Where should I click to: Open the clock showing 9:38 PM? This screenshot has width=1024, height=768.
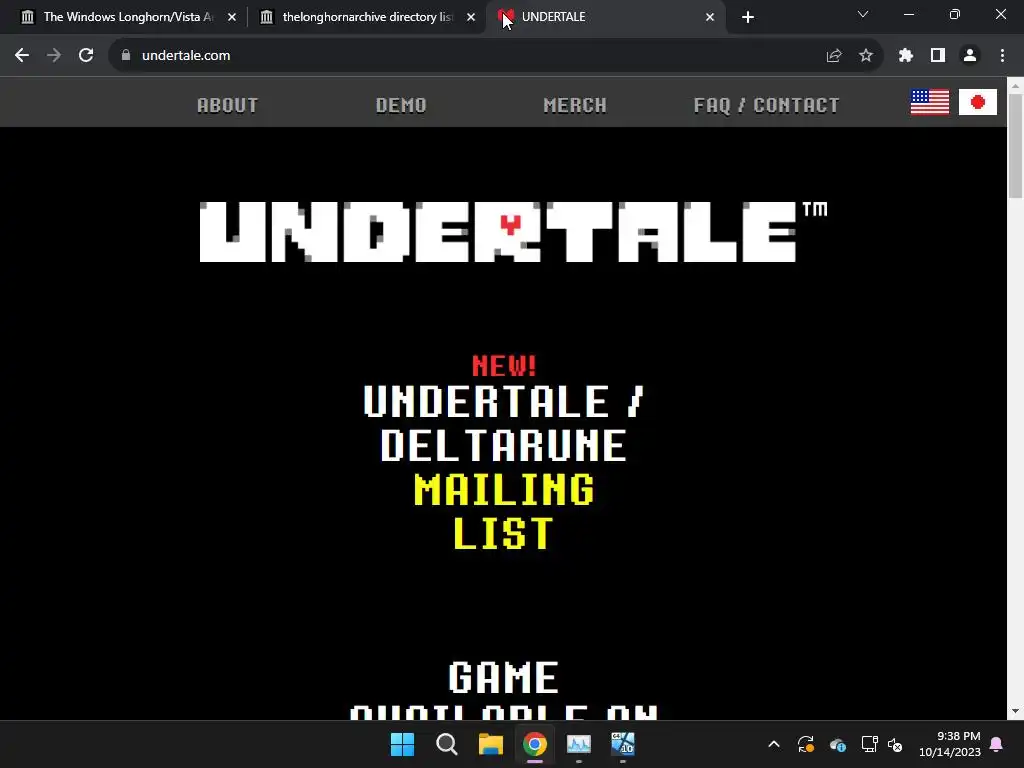[x=950, y=744]
